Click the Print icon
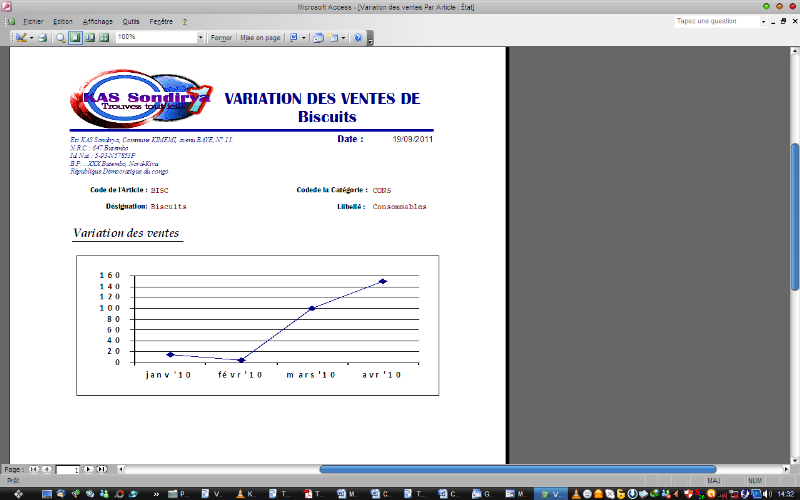Screen dimensions: 800x500 tap(43, 38)
